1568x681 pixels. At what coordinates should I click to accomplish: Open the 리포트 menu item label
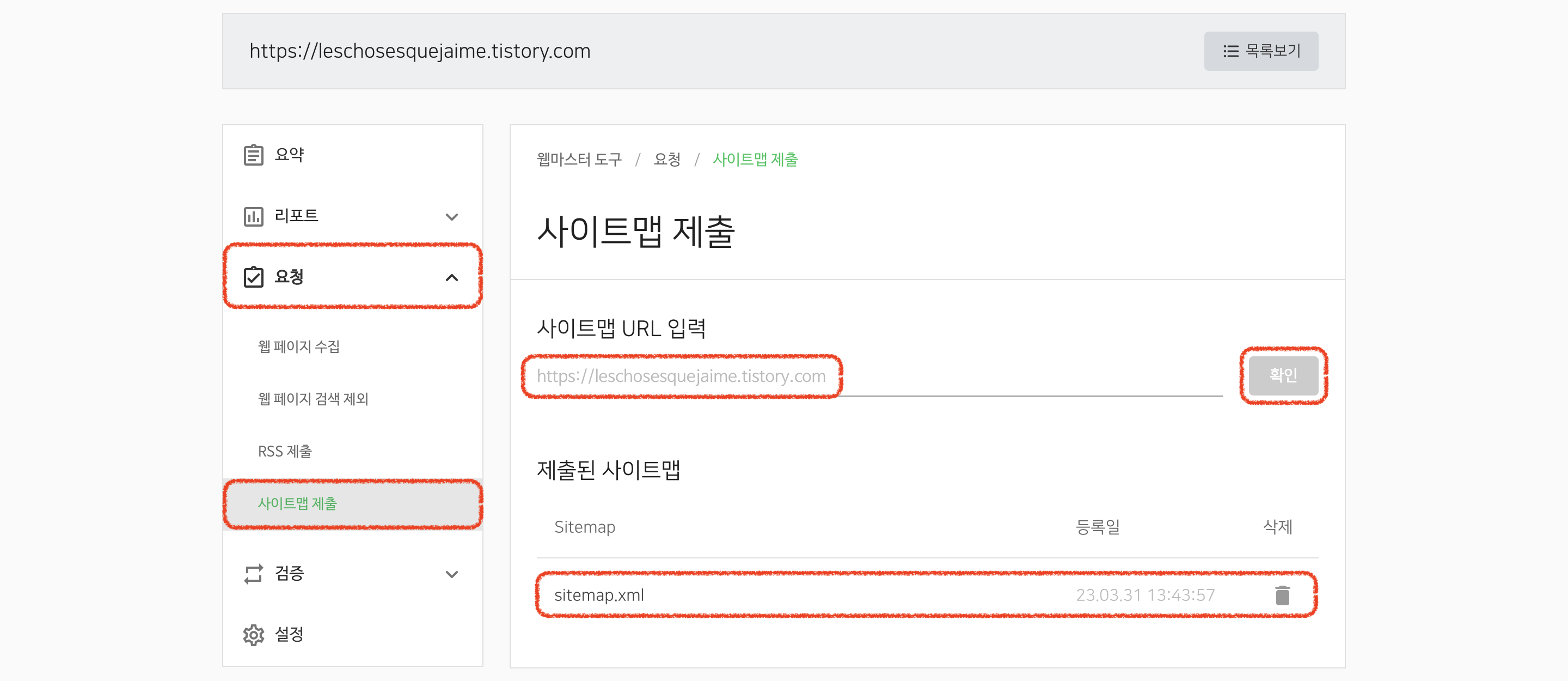[x=296, y=216]
